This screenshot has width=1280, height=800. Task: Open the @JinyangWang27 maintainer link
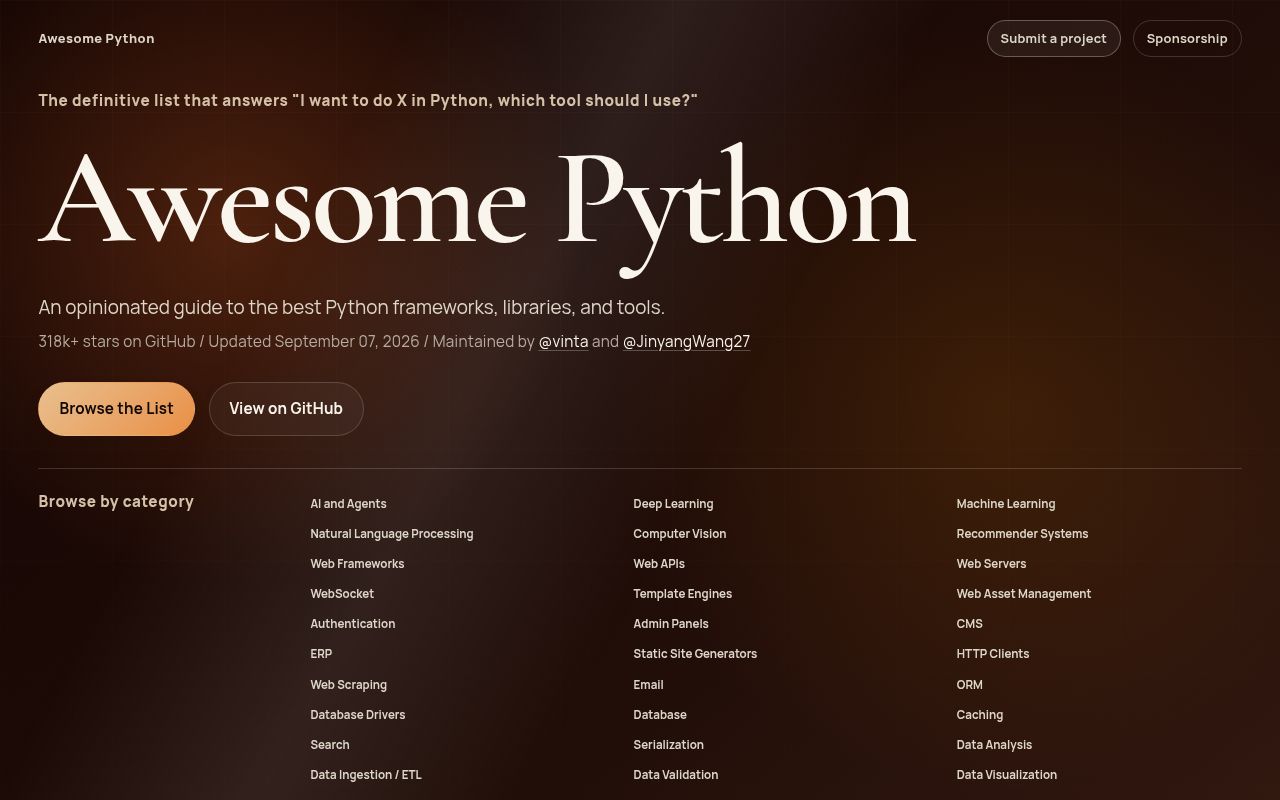tap(686, 341)
